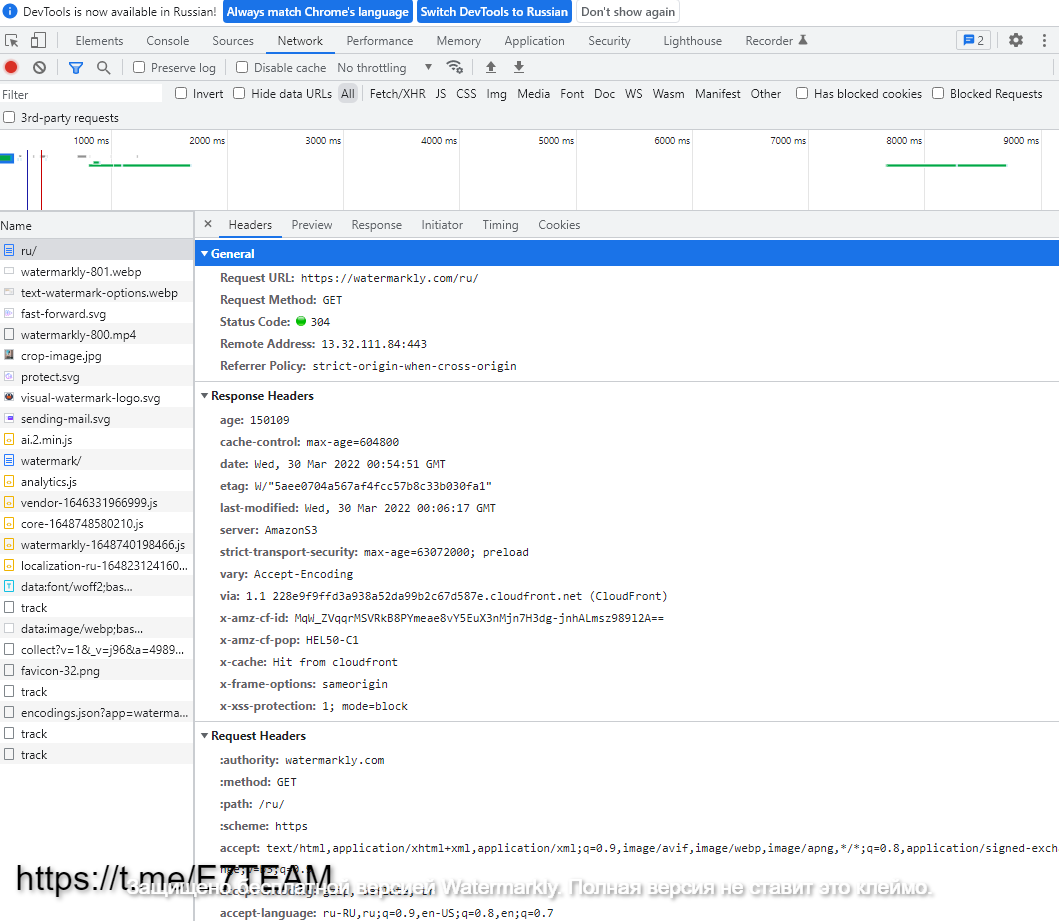Select the fast-forward.svg request
1059x921 pixels.
[97, 314]
